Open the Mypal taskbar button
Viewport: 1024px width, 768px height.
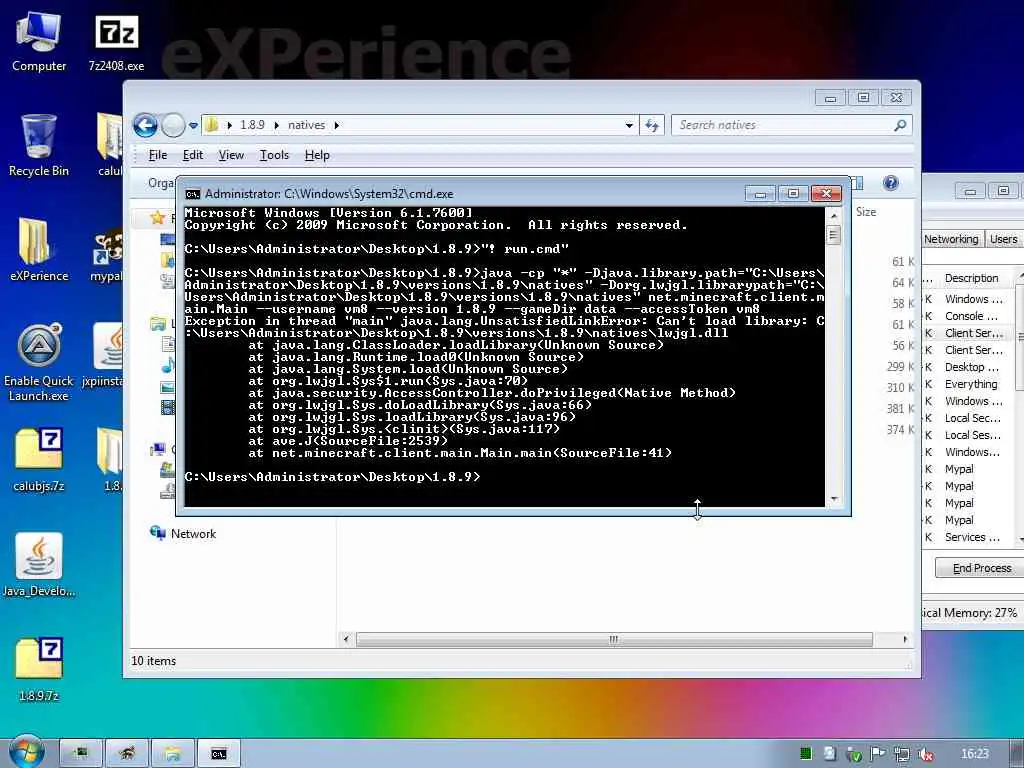[127, 754]
